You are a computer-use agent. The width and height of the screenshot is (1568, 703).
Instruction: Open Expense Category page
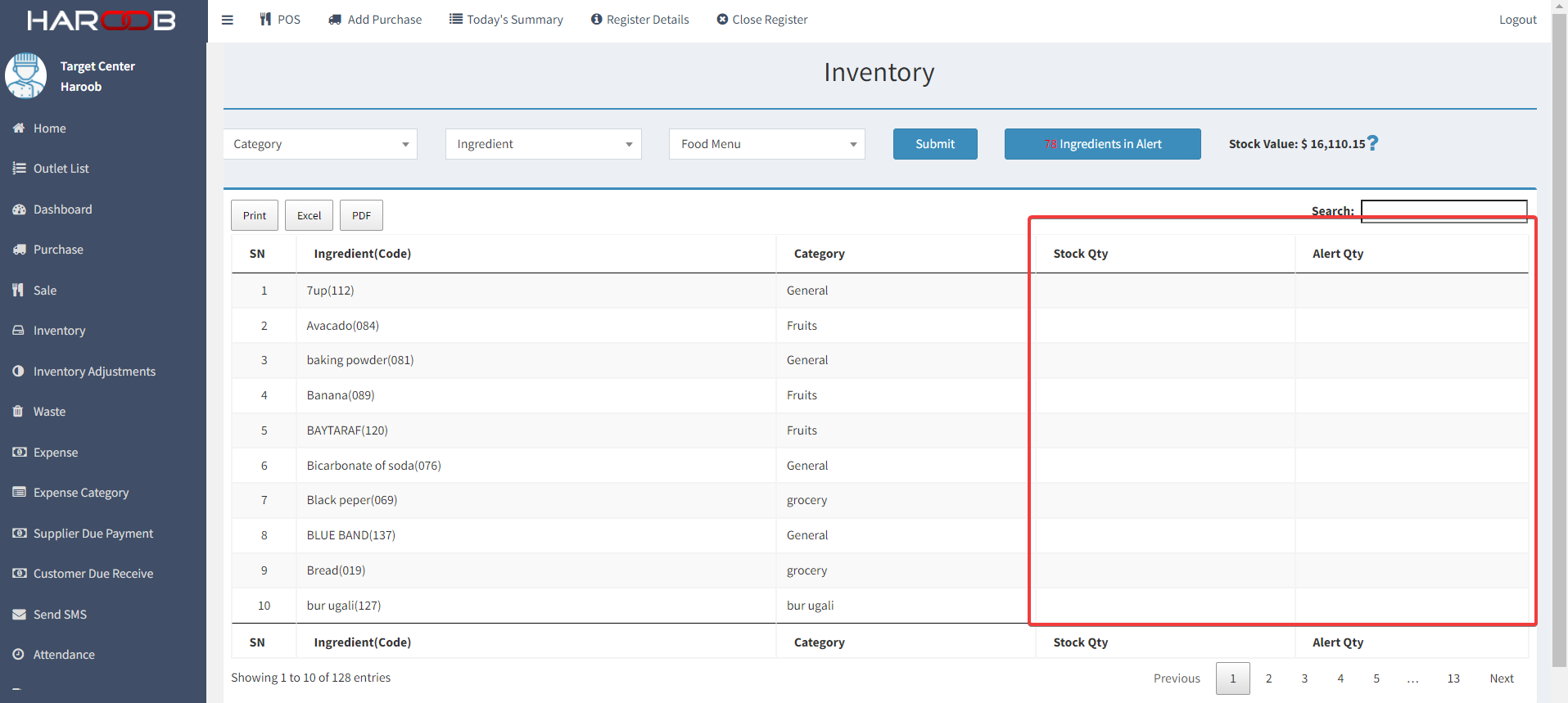point(81,493)
